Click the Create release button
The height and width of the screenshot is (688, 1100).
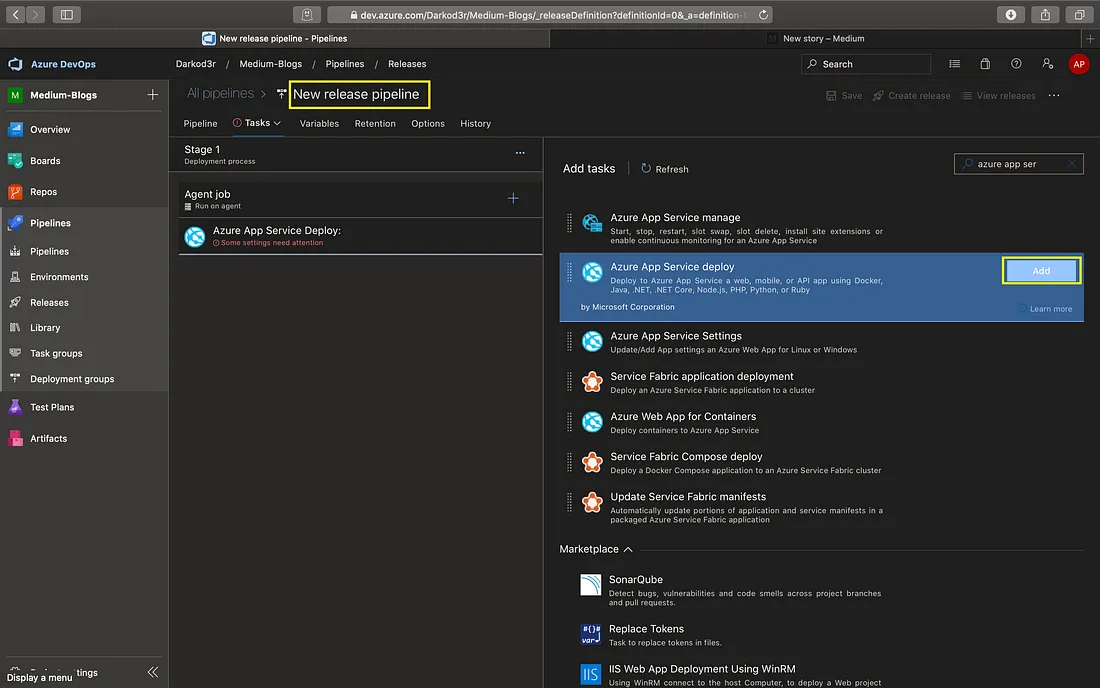(x=911, y=95)
